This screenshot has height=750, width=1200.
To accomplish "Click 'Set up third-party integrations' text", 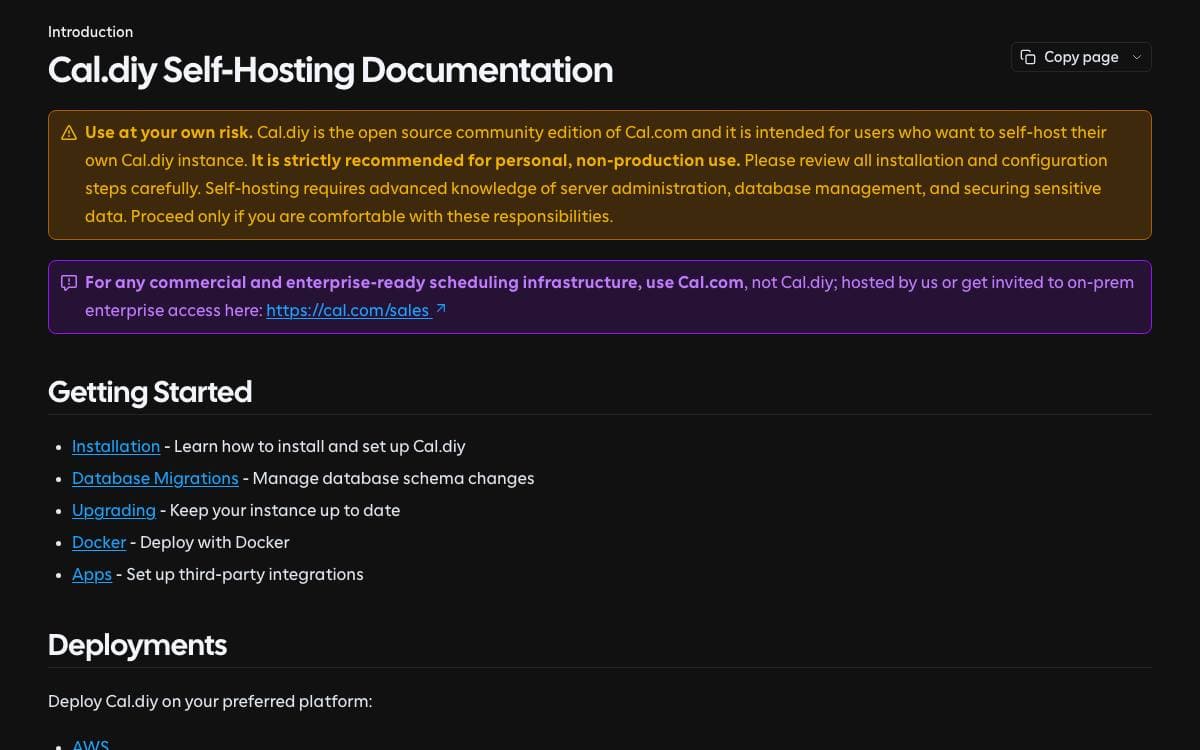I will 245,574.
